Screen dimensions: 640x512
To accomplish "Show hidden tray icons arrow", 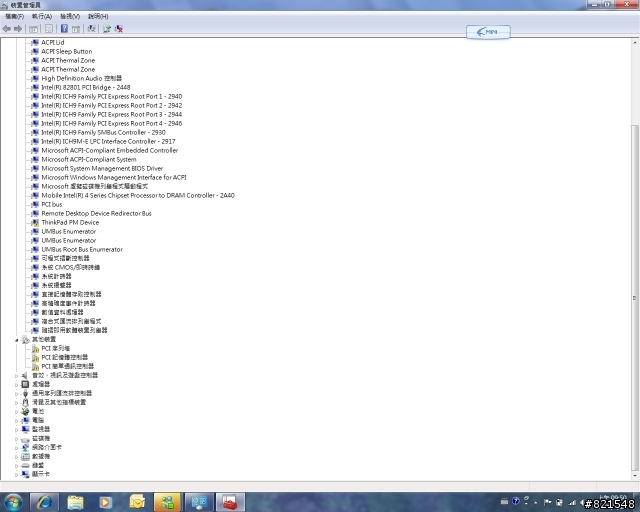I will [x=536, y=503].
